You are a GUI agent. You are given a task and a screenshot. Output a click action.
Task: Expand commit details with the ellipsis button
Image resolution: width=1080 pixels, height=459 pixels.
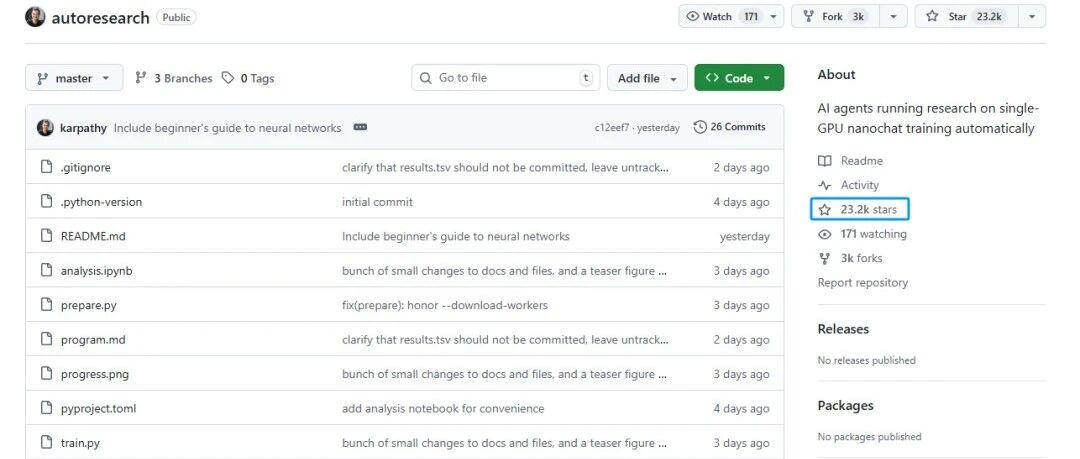pos(360,128)
